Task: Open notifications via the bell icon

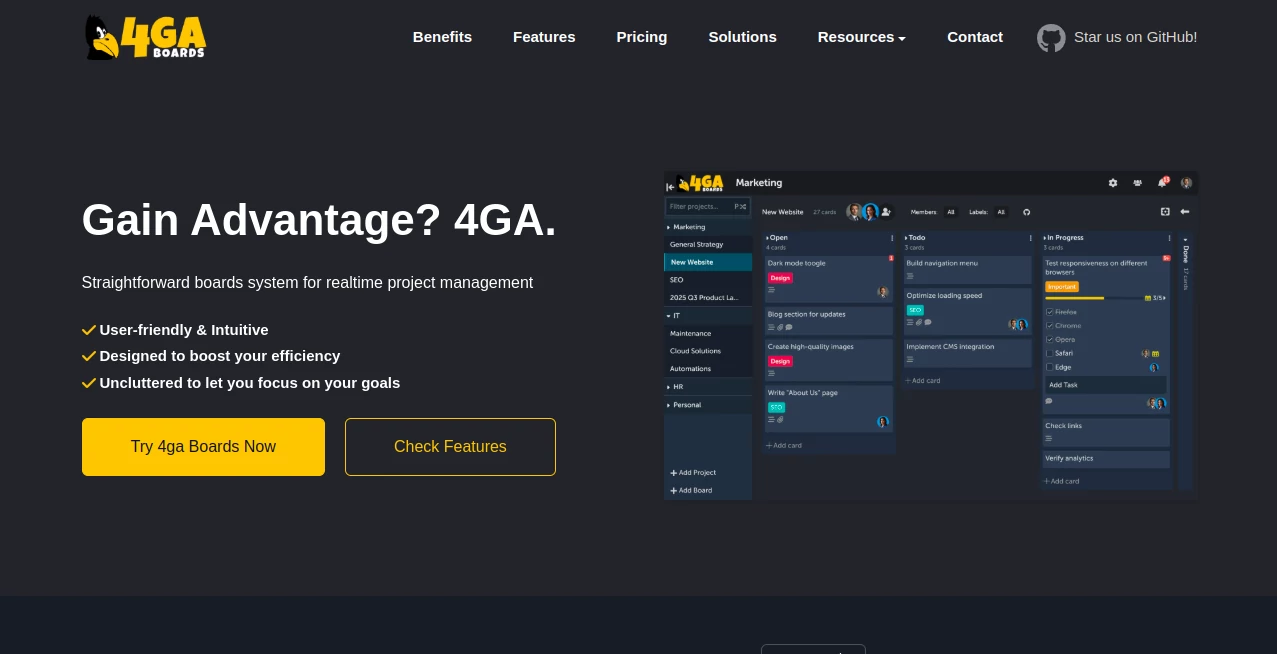Action: point(1162,183)
